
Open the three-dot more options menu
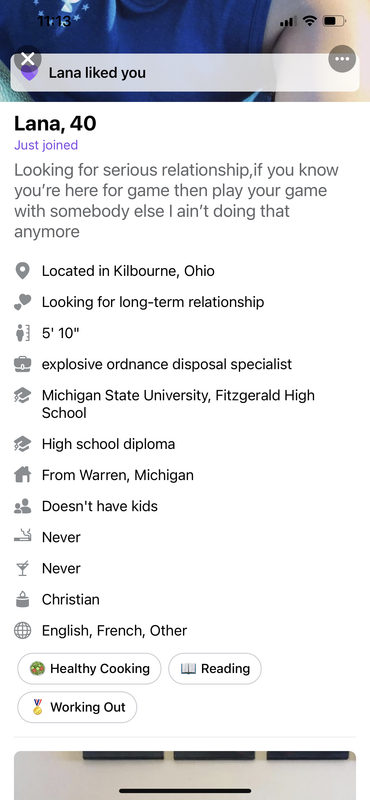342,59
